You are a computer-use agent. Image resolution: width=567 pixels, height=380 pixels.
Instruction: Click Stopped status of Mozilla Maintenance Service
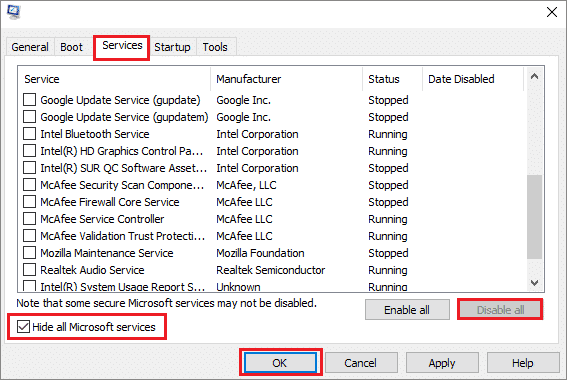pyautogui.click(x=388, y=253)
